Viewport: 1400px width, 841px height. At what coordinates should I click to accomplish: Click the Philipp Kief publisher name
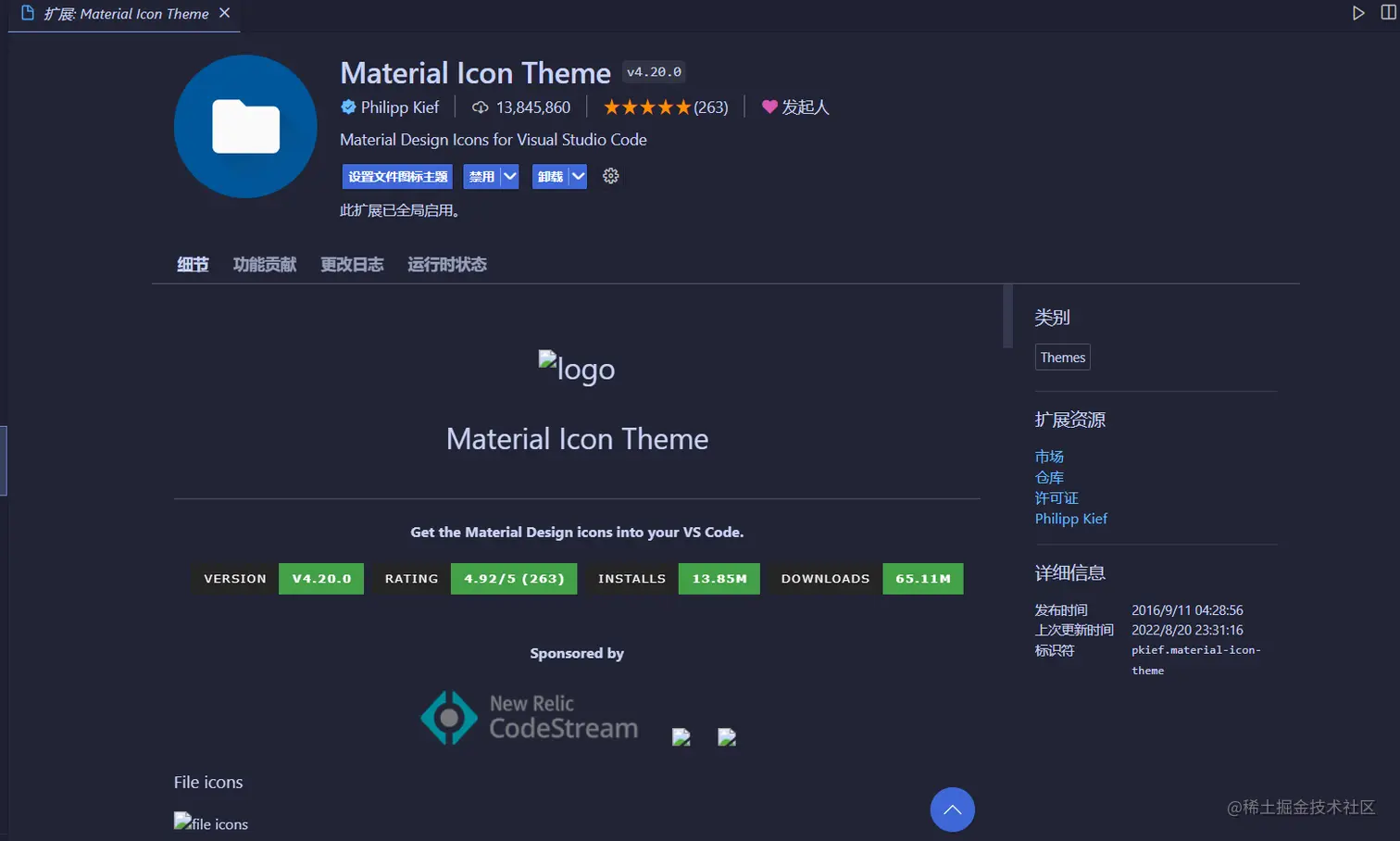coord(400,107)
